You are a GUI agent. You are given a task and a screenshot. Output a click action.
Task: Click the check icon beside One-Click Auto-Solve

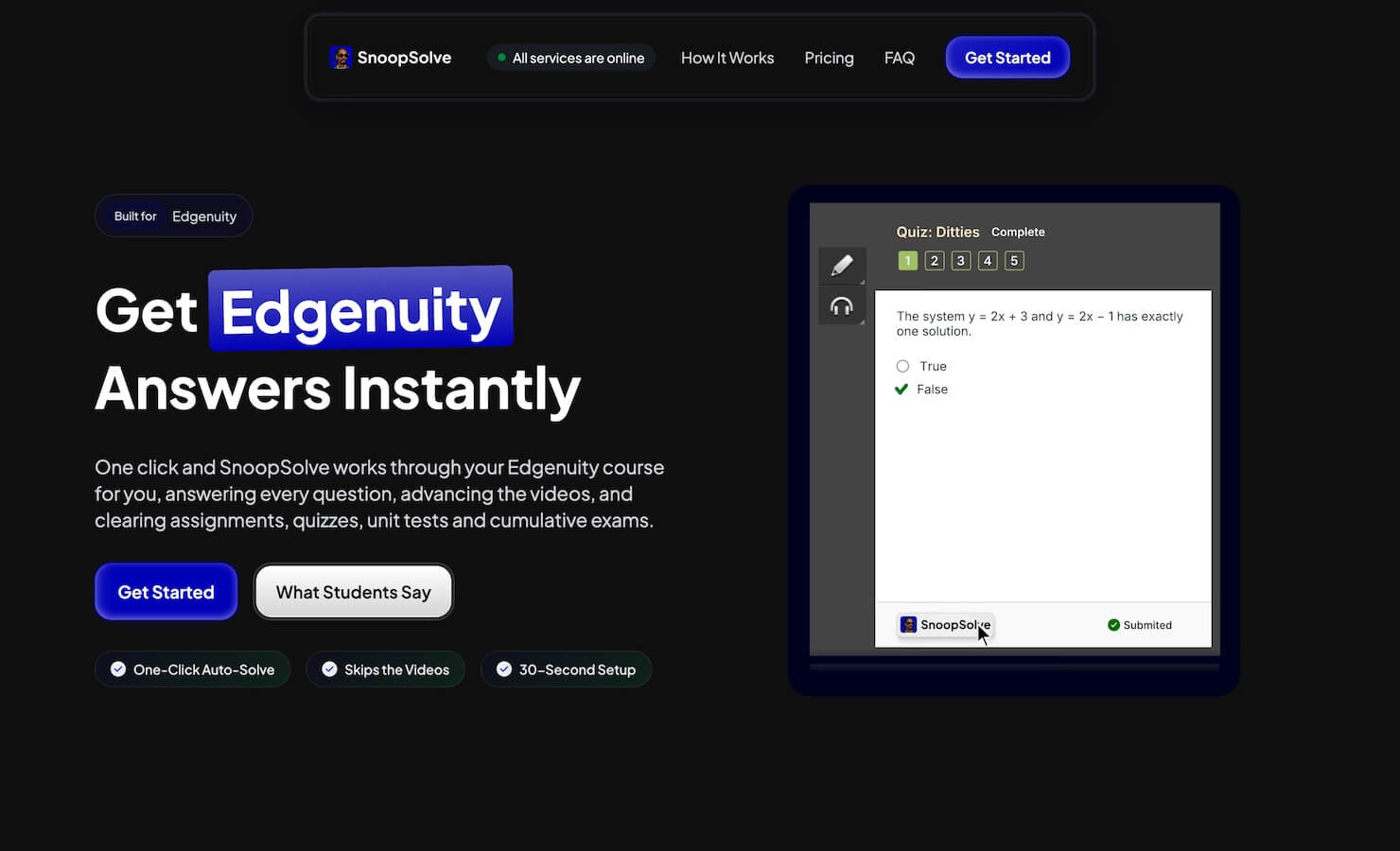click(x=118, y=669)
